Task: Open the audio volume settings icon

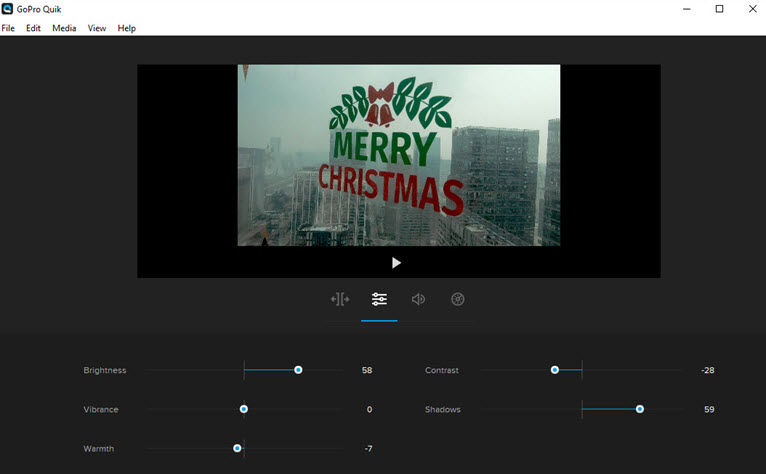Action: 418,299
